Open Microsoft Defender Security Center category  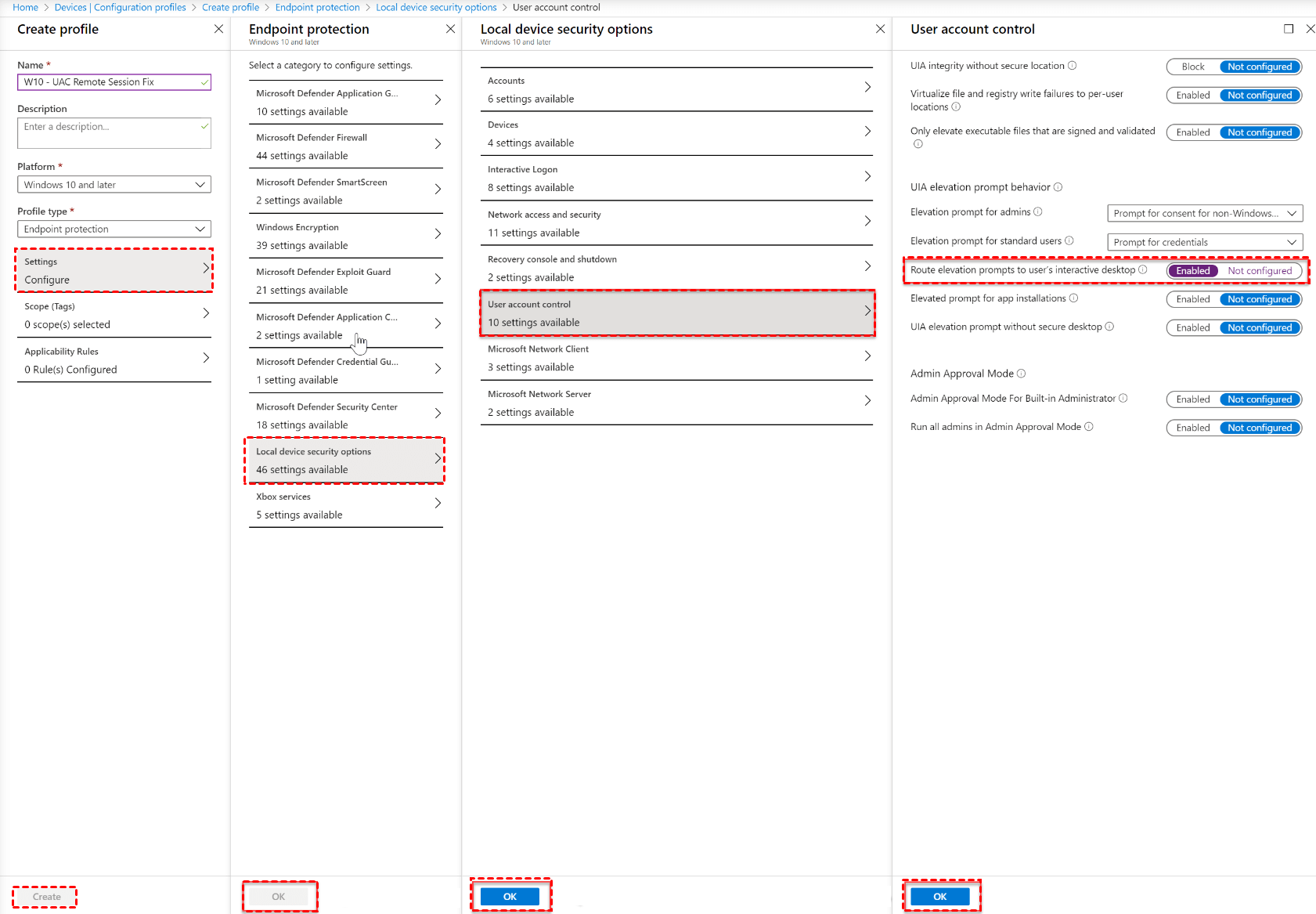tap(346, 416)
